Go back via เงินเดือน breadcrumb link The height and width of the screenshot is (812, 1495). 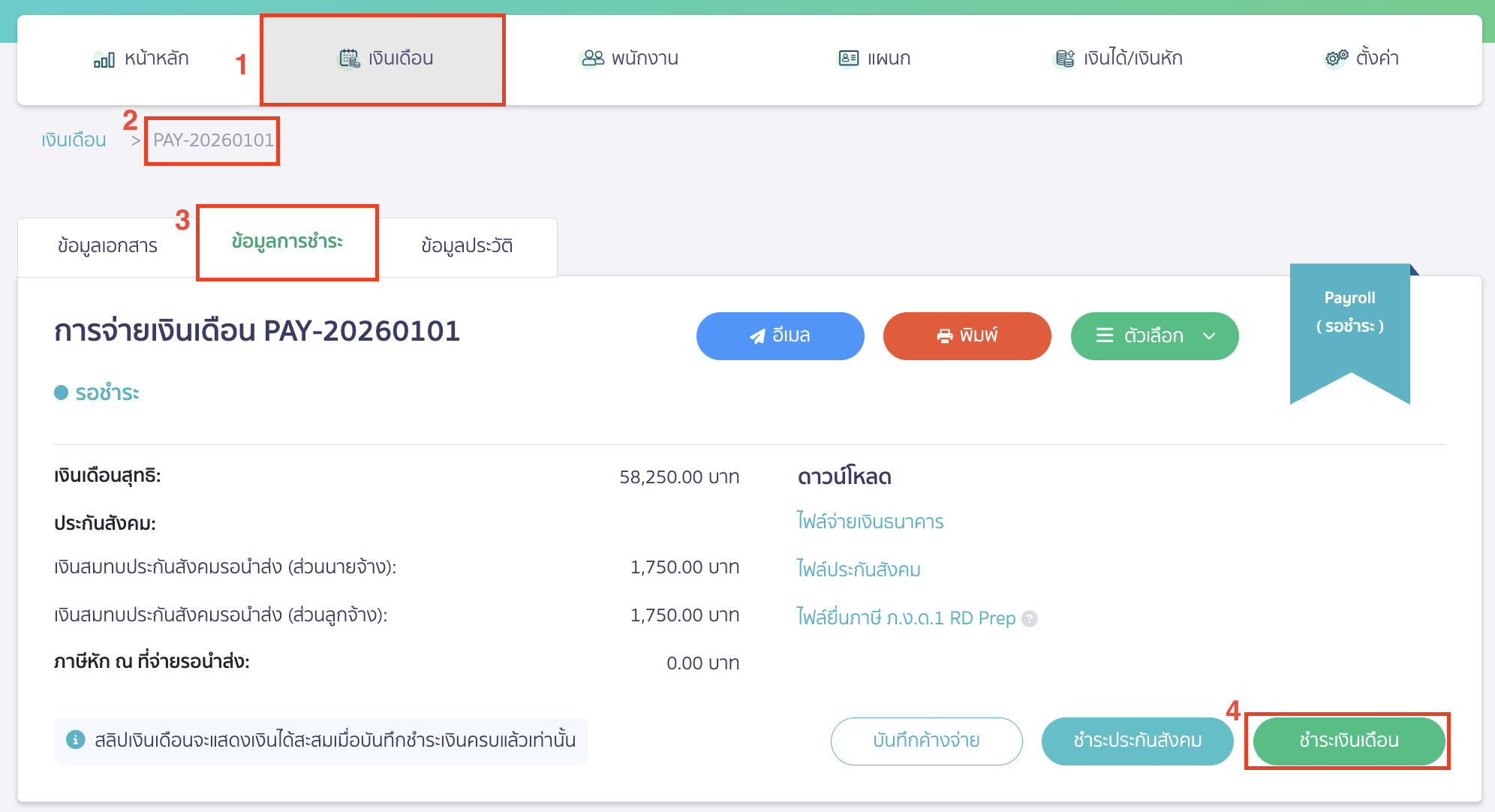(x=74, y=140)
